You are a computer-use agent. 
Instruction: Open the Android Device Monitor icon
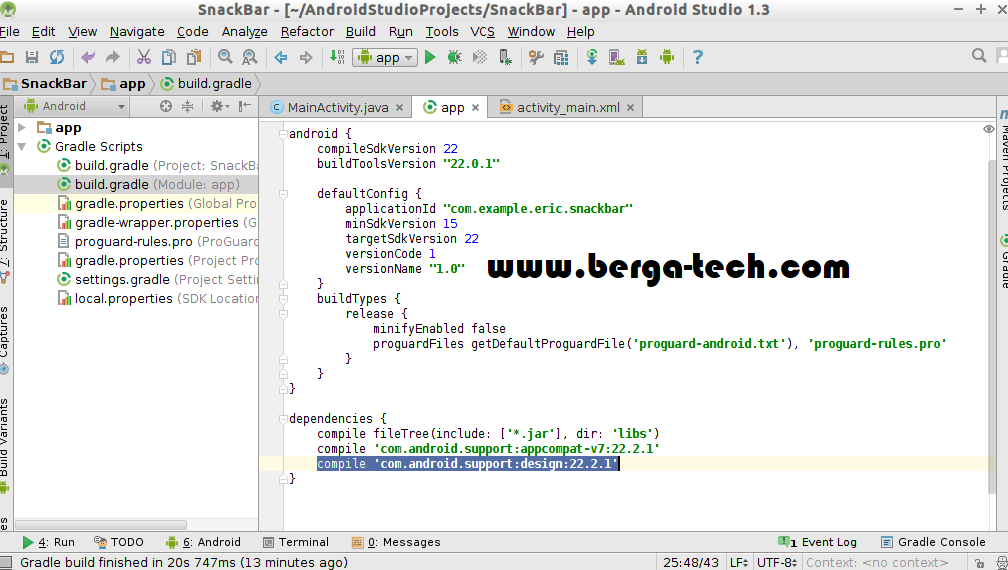pos(667,57)
